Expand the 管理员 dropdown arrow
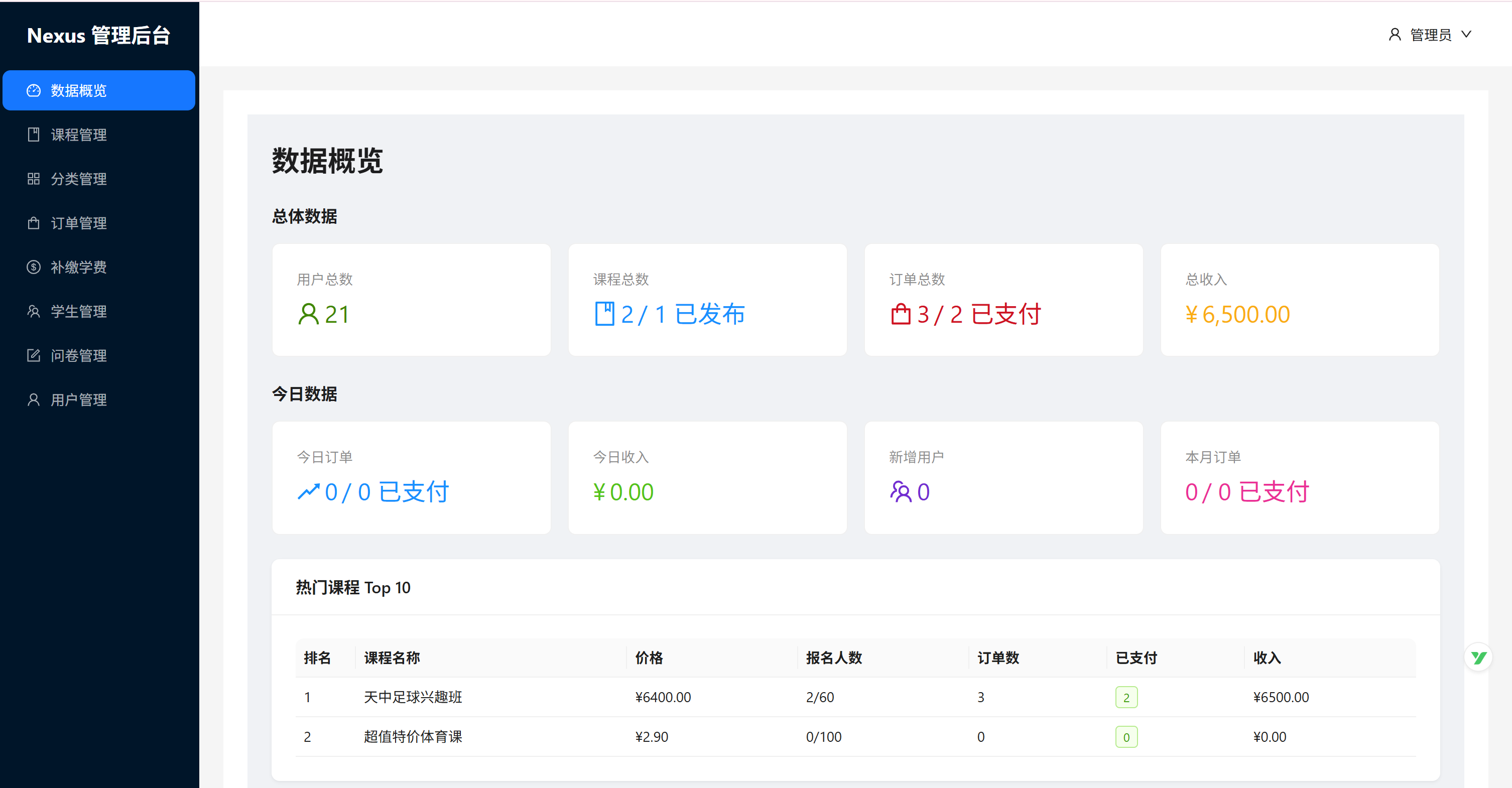Screen dimensions: 1512x788 pos(1466,34)
